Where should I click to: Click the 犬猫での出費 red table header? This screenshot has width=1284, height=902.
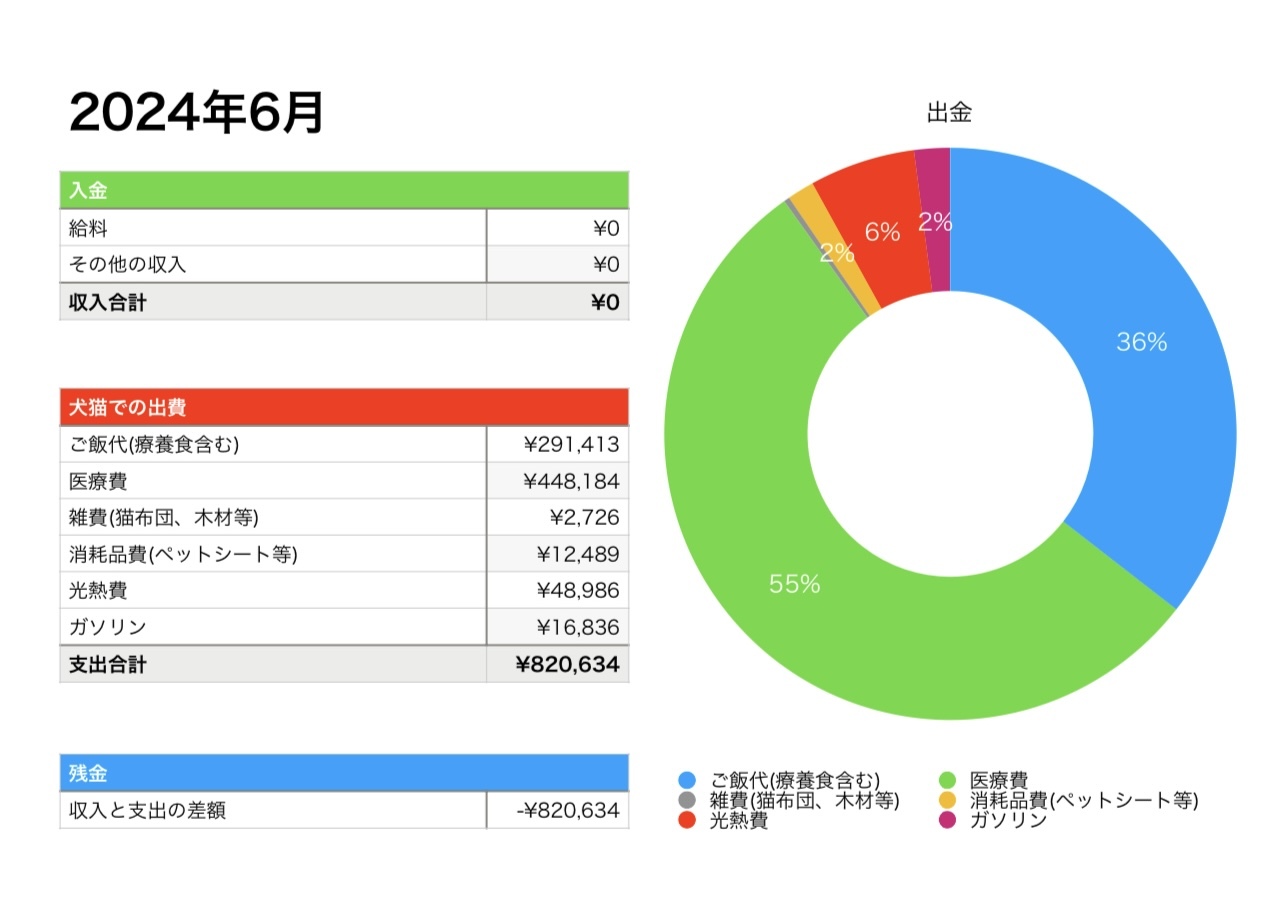[x=344, y=407]
